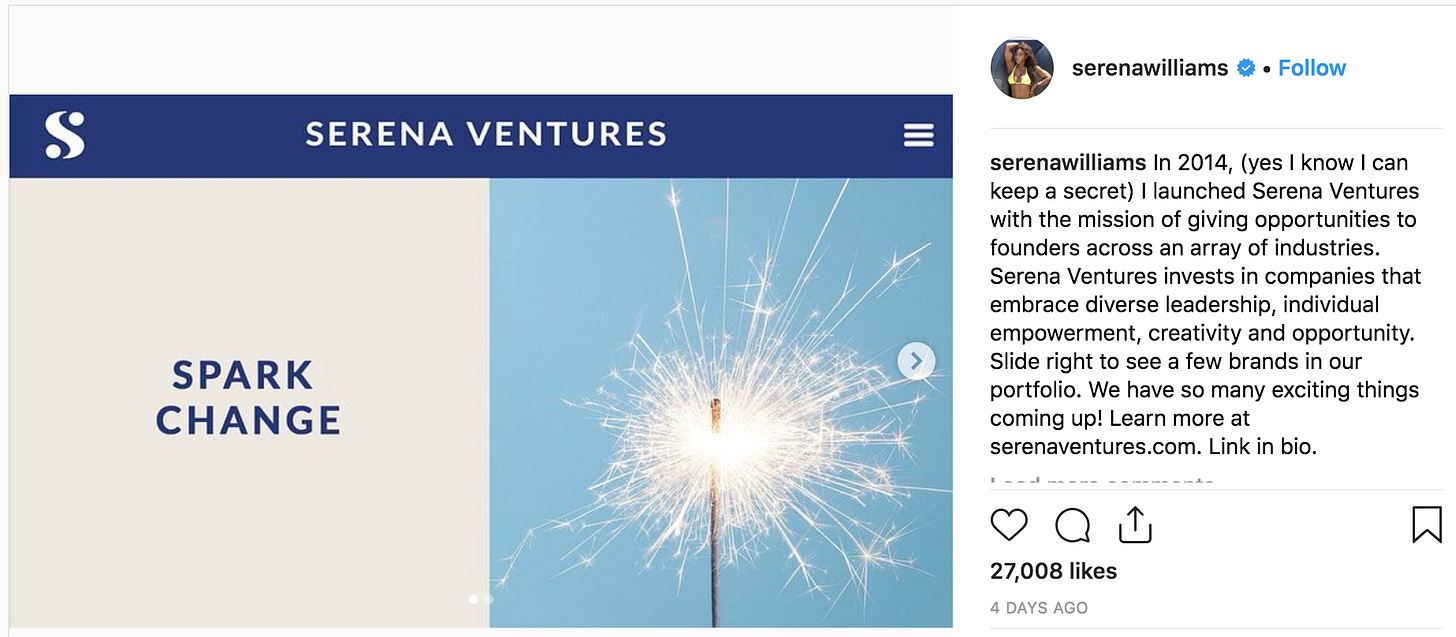Open the serenawilliams profile picture
1456x637 pixels.
1022,68
